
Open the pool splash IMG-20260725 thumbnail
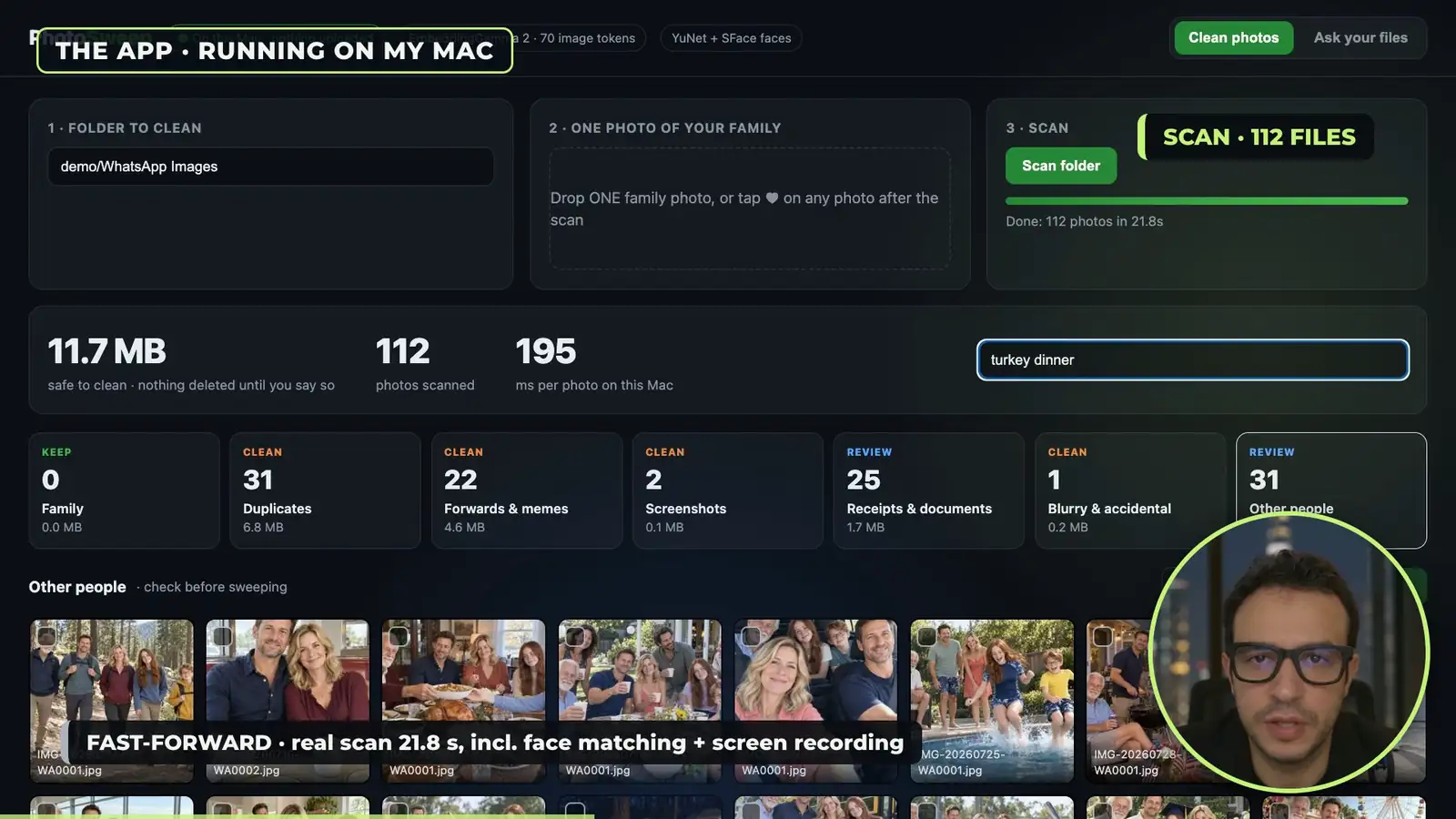(x=992, y=701)
